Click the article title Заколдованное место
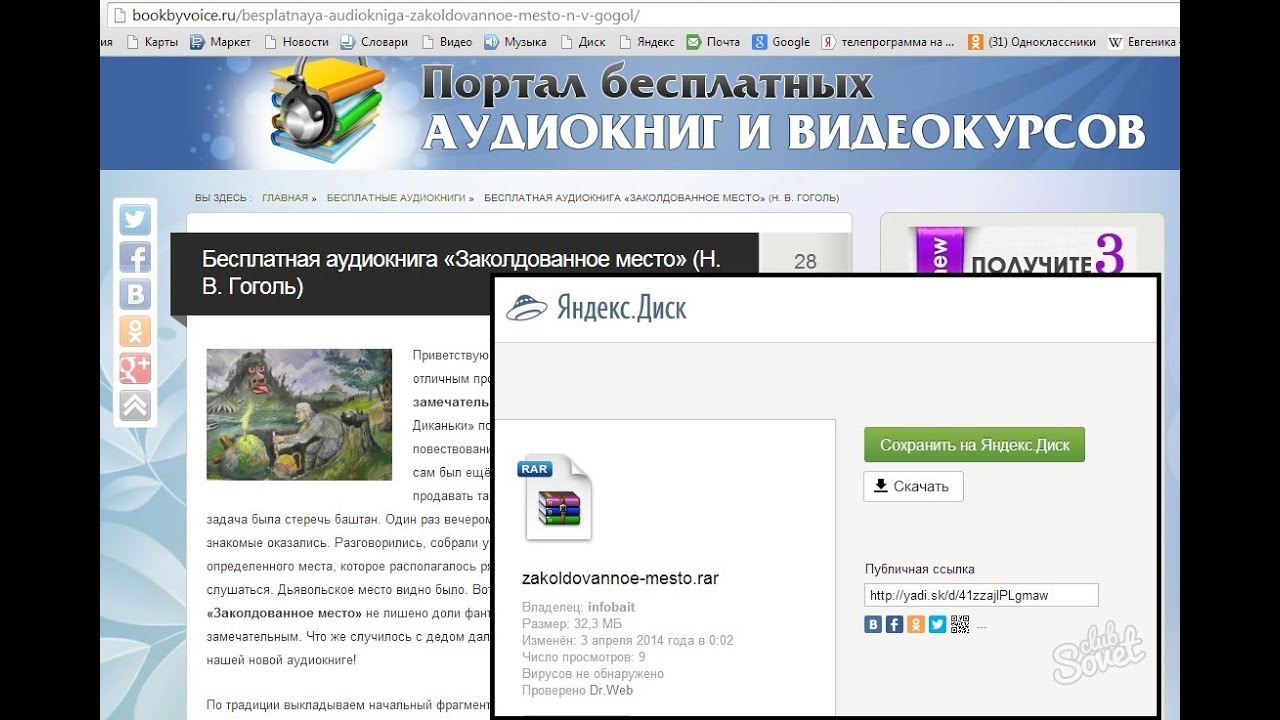 point(461,273)
